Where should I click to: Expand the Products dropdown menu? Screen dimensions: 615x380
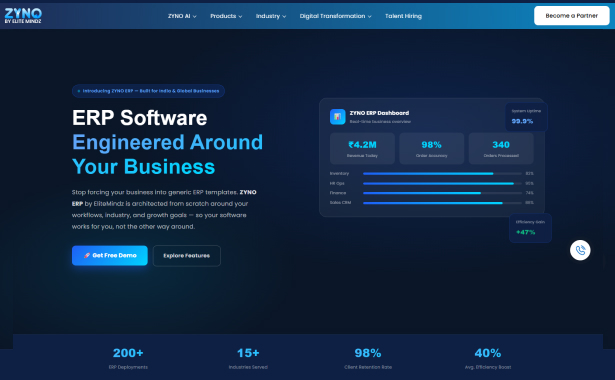click(226, 16)
